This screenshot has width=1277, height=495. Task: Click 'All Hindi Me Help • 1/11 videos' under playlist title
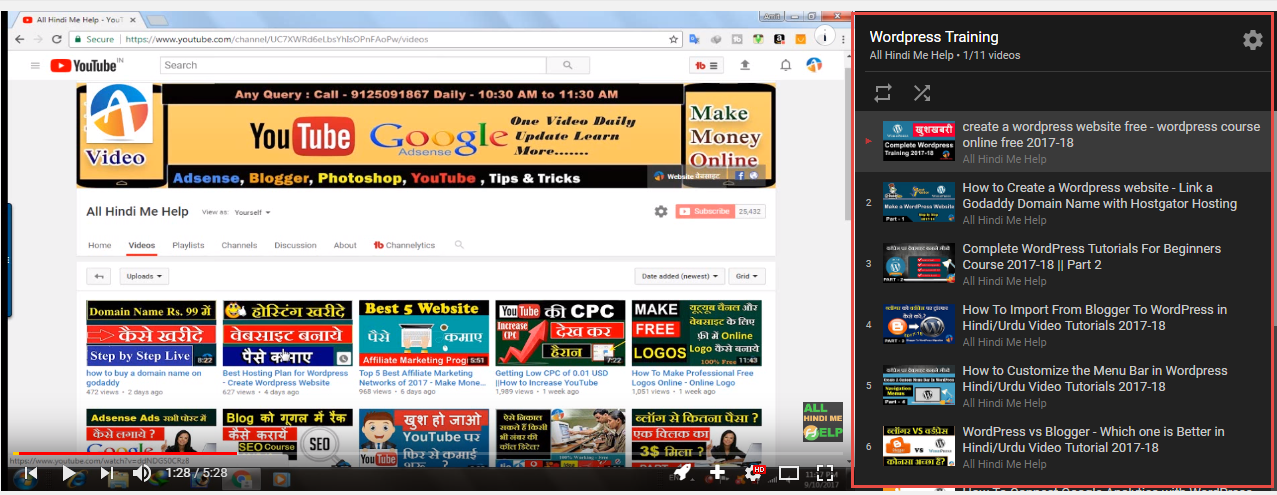[x=945, y=56]
